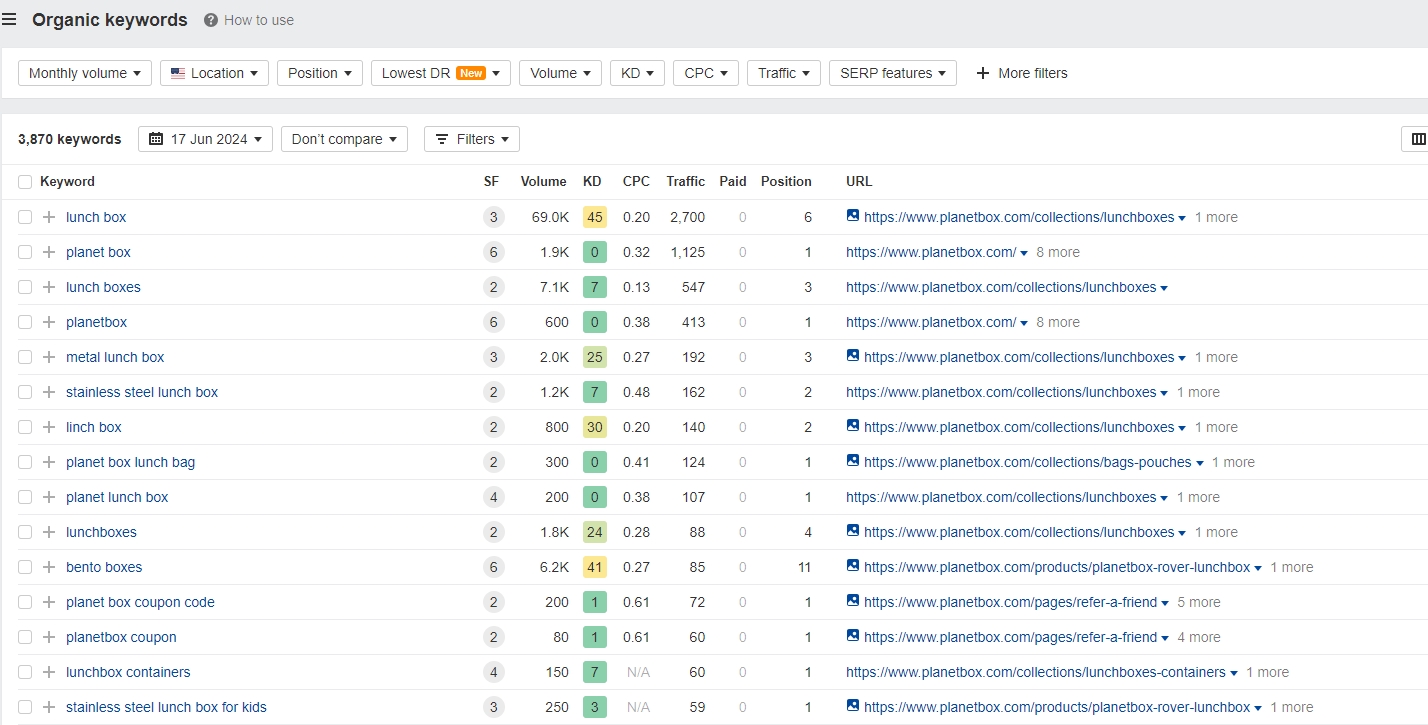Click the KD 41 badge for bento boxes

[x=595, y=567]
